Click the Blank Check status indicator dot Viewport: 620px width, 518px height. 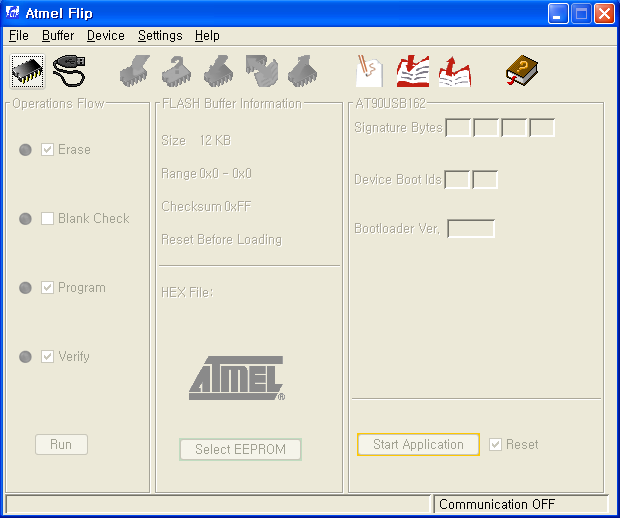click(25, 218)
